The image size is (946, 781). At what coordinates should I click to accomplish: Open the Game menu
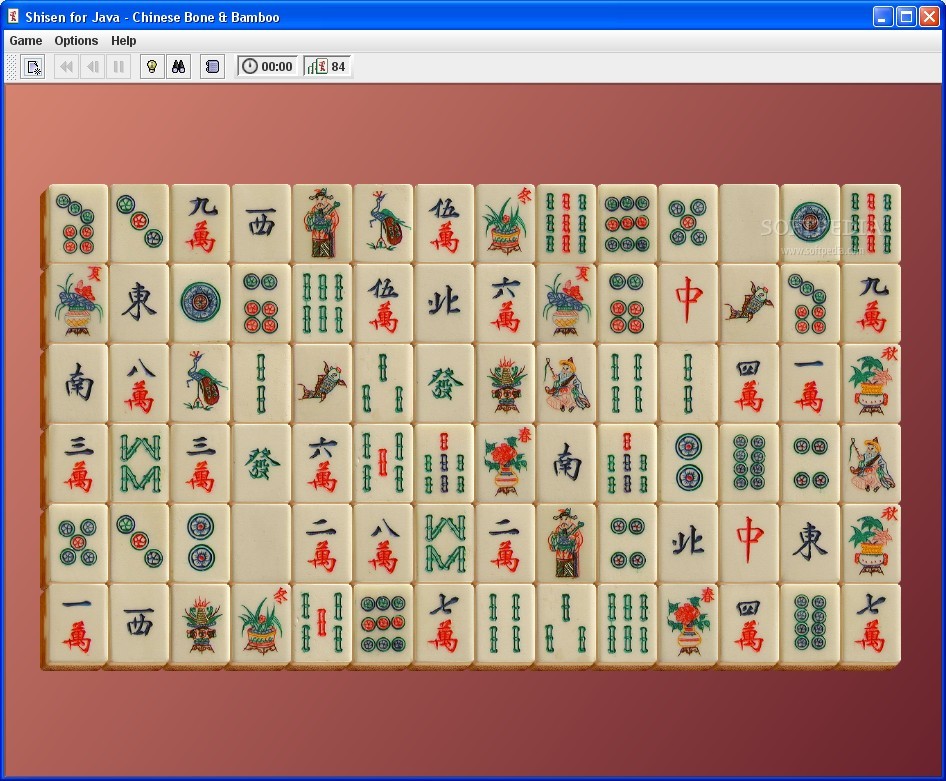coord(26,40)
